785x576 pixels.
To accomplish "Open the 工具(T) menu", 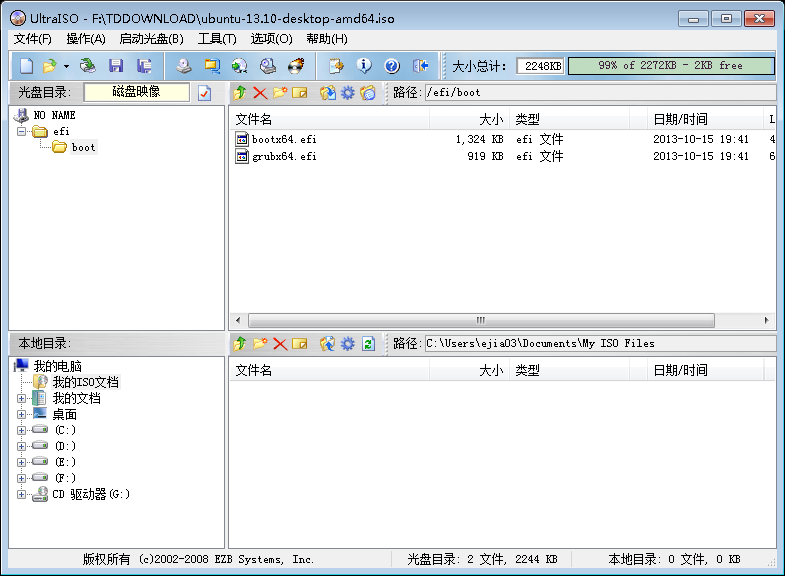I will [217, 39].
